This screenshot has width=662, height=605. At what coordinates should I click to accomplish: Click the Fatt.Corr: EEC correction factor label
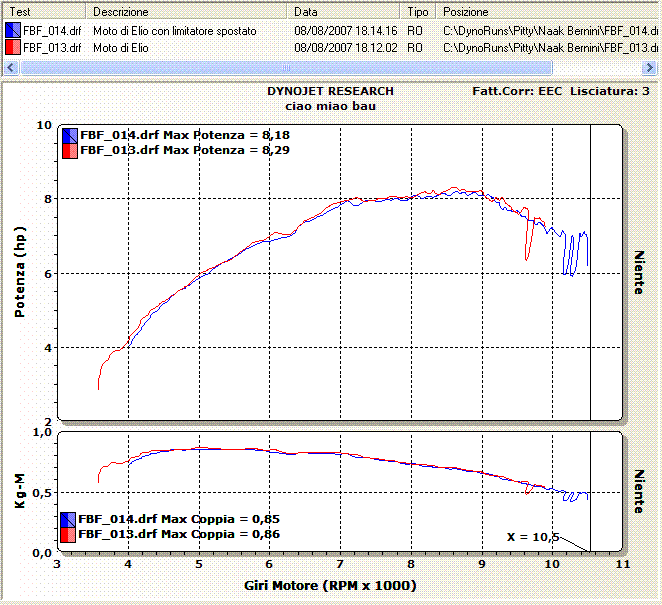[x=517, y=91]
